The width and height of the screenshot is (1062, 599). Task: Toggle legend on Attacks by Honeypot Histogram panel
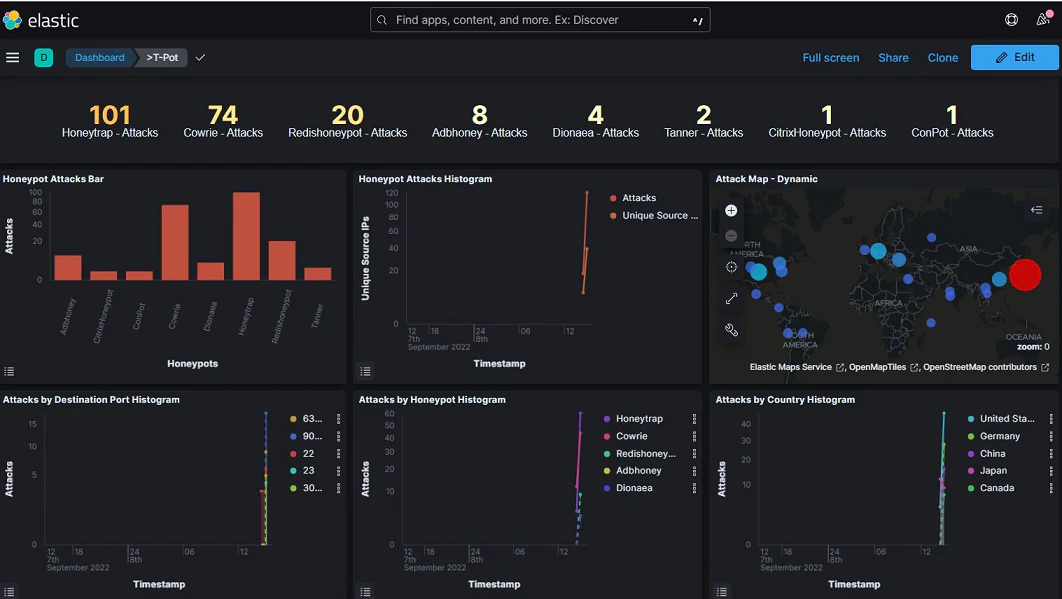pos(366,592)
